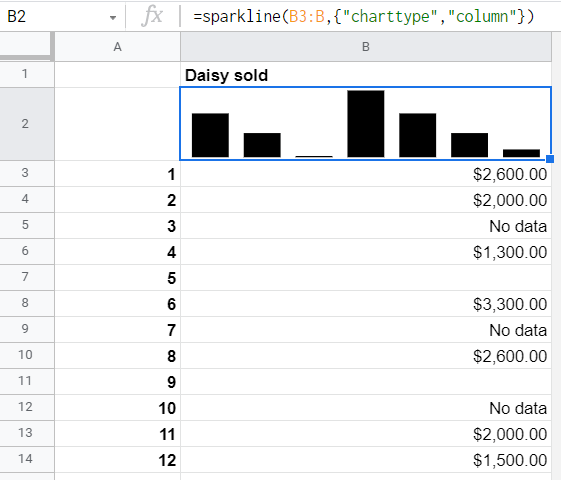Select cell A10 with value 8
561x480 pixels.
pyautogui.click(x=117, y=356)
